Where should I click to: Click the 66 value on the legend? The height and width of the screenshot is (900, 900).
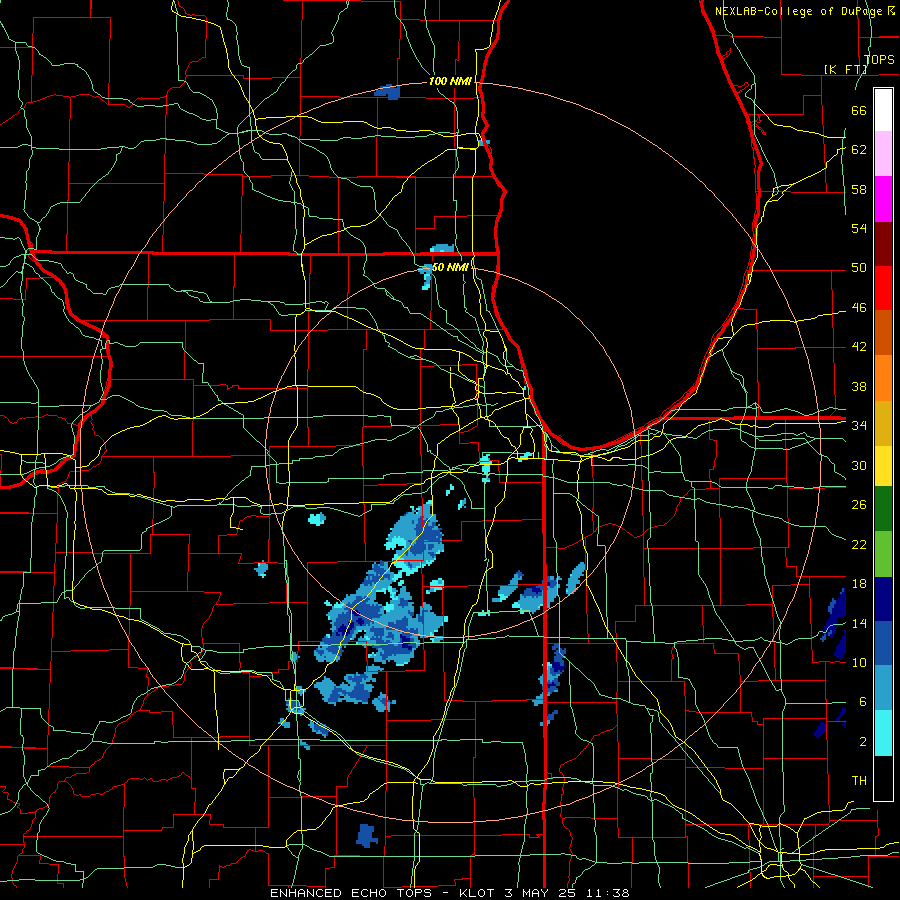pos(859,110)
